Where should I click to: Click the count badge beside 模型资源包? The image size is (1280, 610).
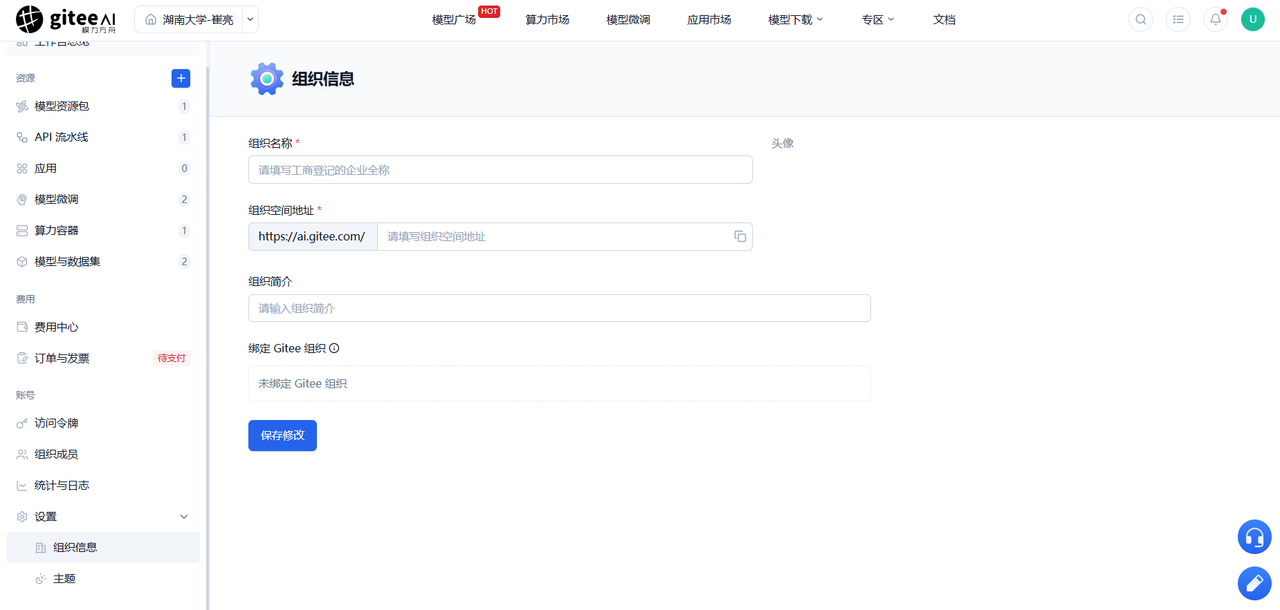(x=184, y=106)
